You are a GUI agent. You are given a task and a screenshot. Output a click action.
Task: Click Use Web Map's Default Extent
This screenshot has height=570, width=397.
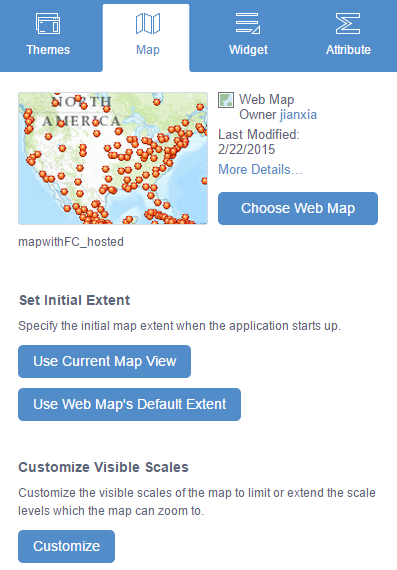(129, 404)
